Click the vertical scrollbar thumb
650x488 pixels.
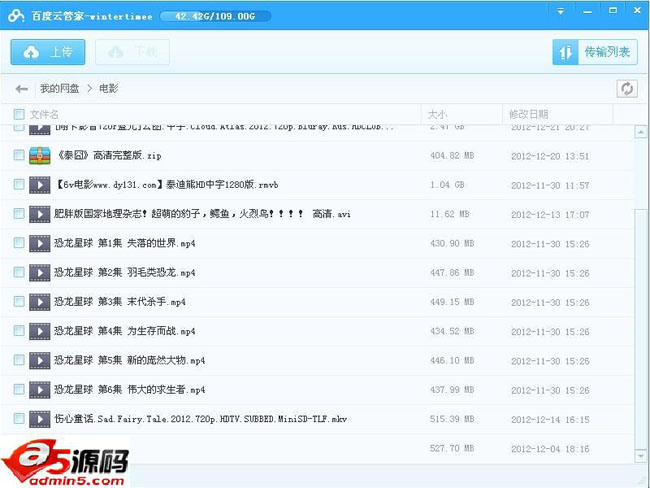641,328
